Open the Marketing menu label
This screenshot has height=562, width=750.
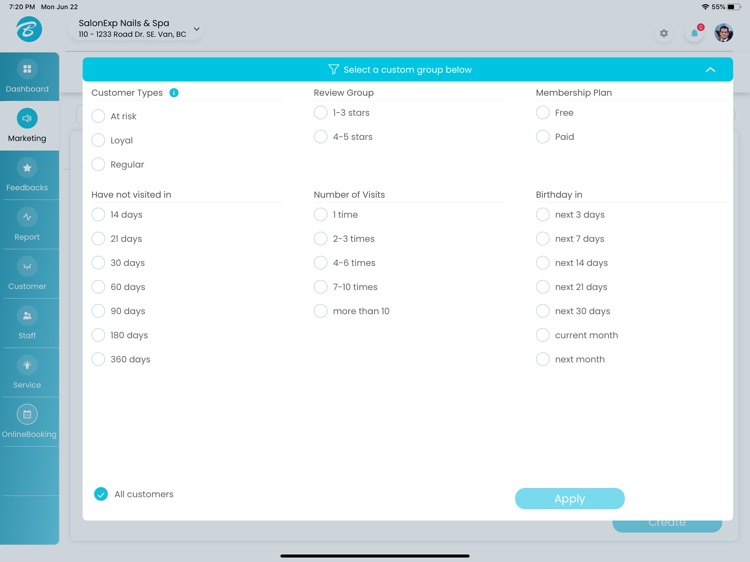pos(27,138)
